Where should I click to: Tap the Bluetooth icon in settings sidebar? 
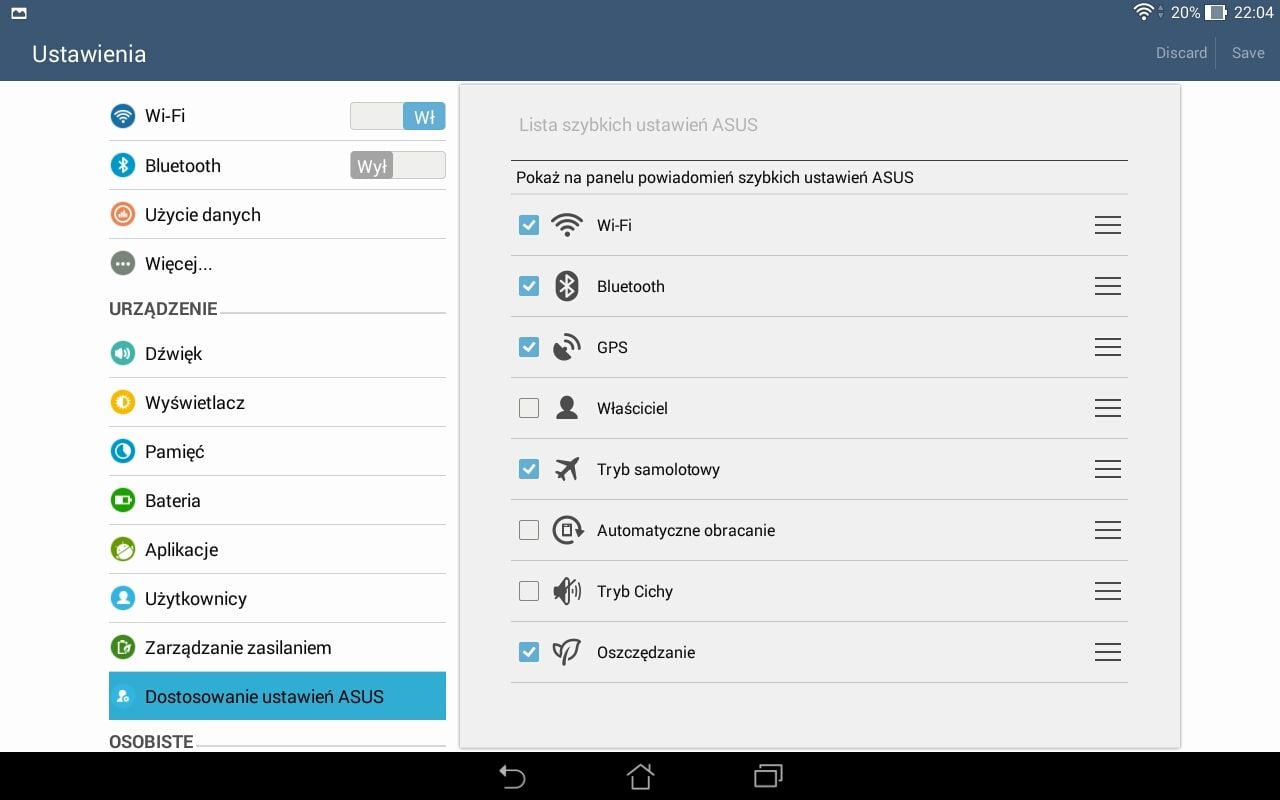(122, 165)
